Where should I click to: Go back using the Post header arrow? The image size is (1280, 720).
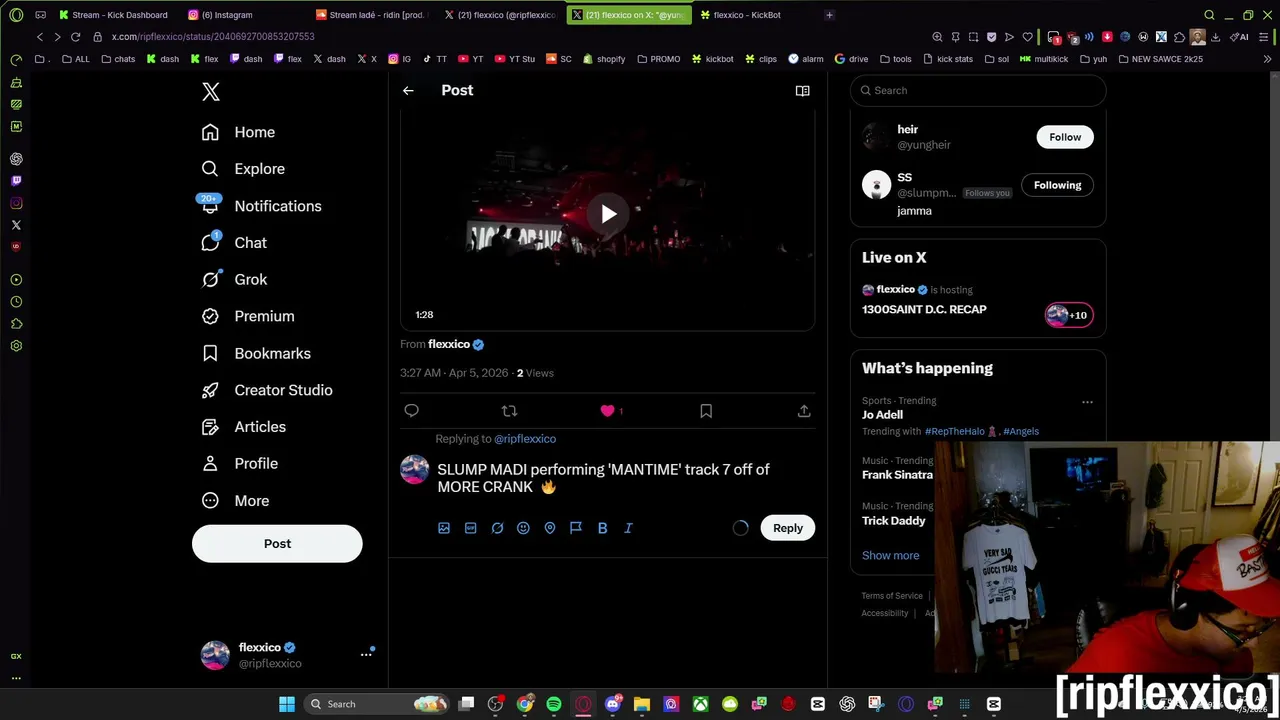coord(408,91)
